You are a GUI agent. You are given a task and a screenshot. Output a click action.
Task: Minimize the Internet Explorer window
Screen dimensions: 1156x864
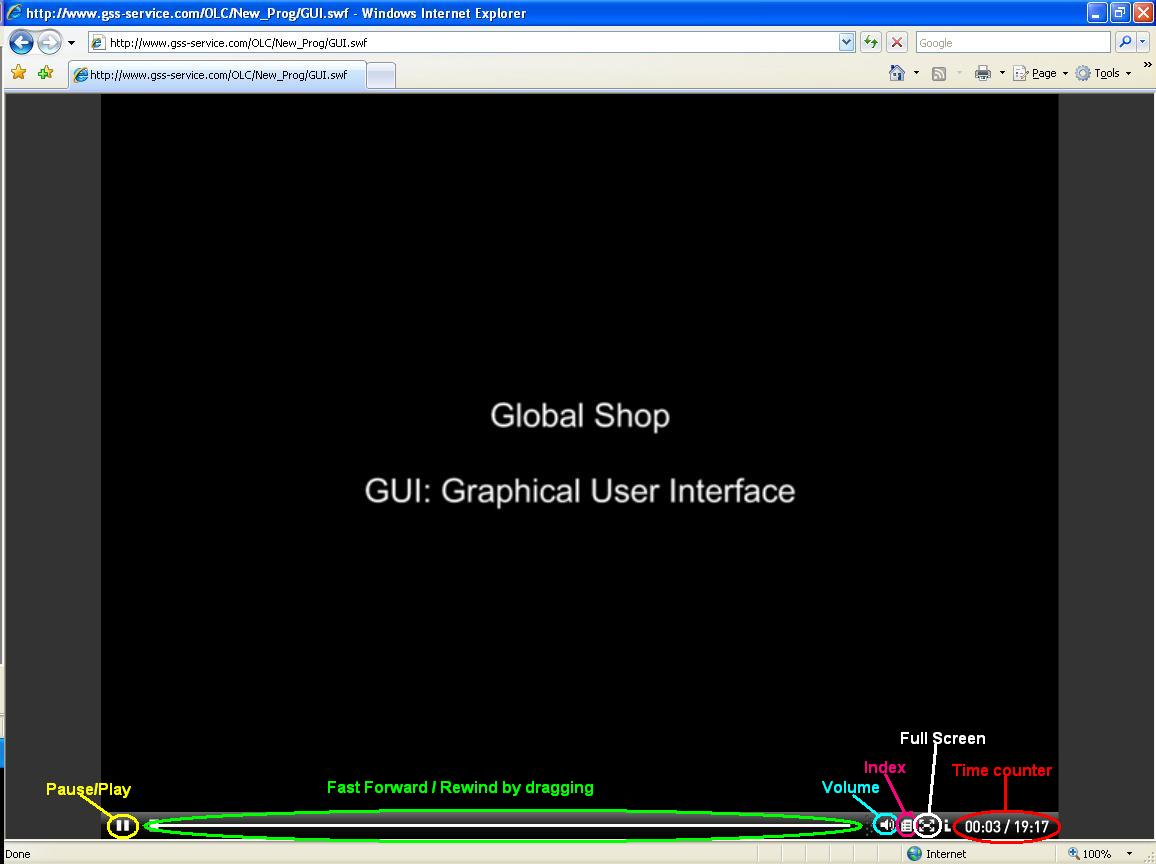1096,13
